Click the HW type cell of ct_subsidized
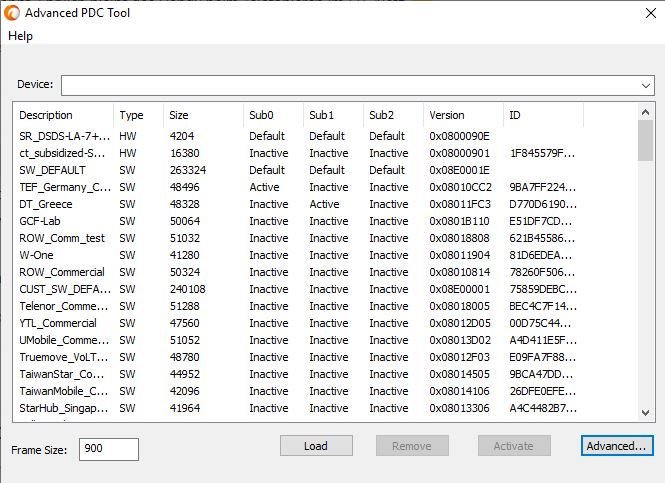The height and width of the screenshot is (483, 665). [x=128, y=153]
